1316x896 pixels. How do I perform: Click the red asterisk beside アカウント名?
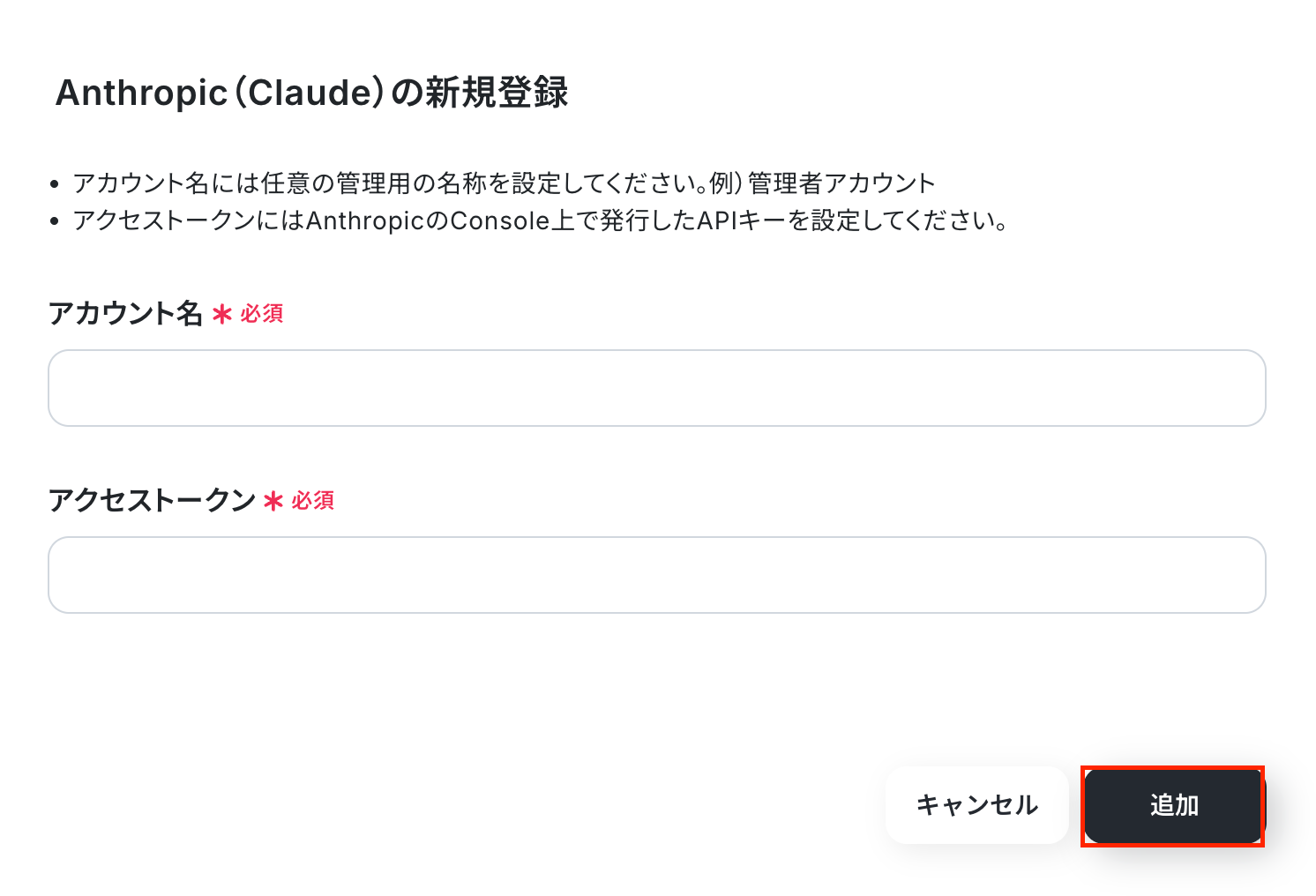click(222, 314)
